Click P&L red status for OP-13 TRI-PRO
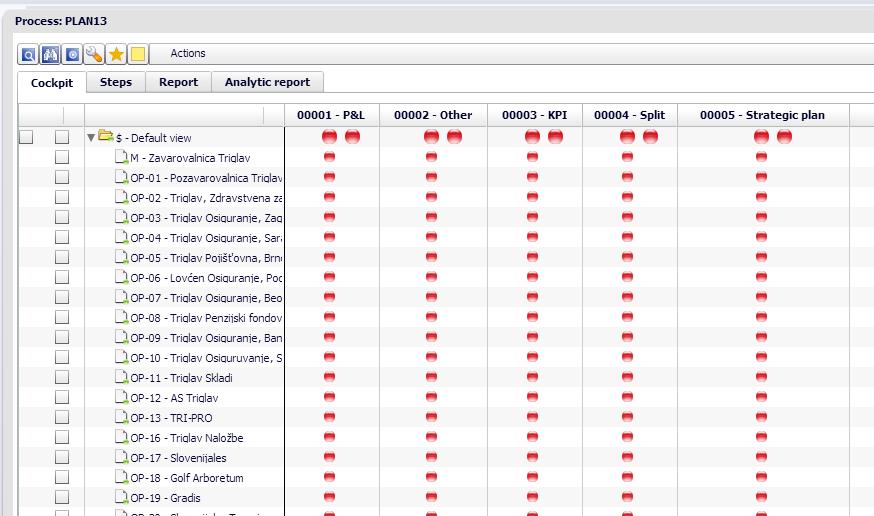This screenshot has width=874, height=516. point(329,417)
